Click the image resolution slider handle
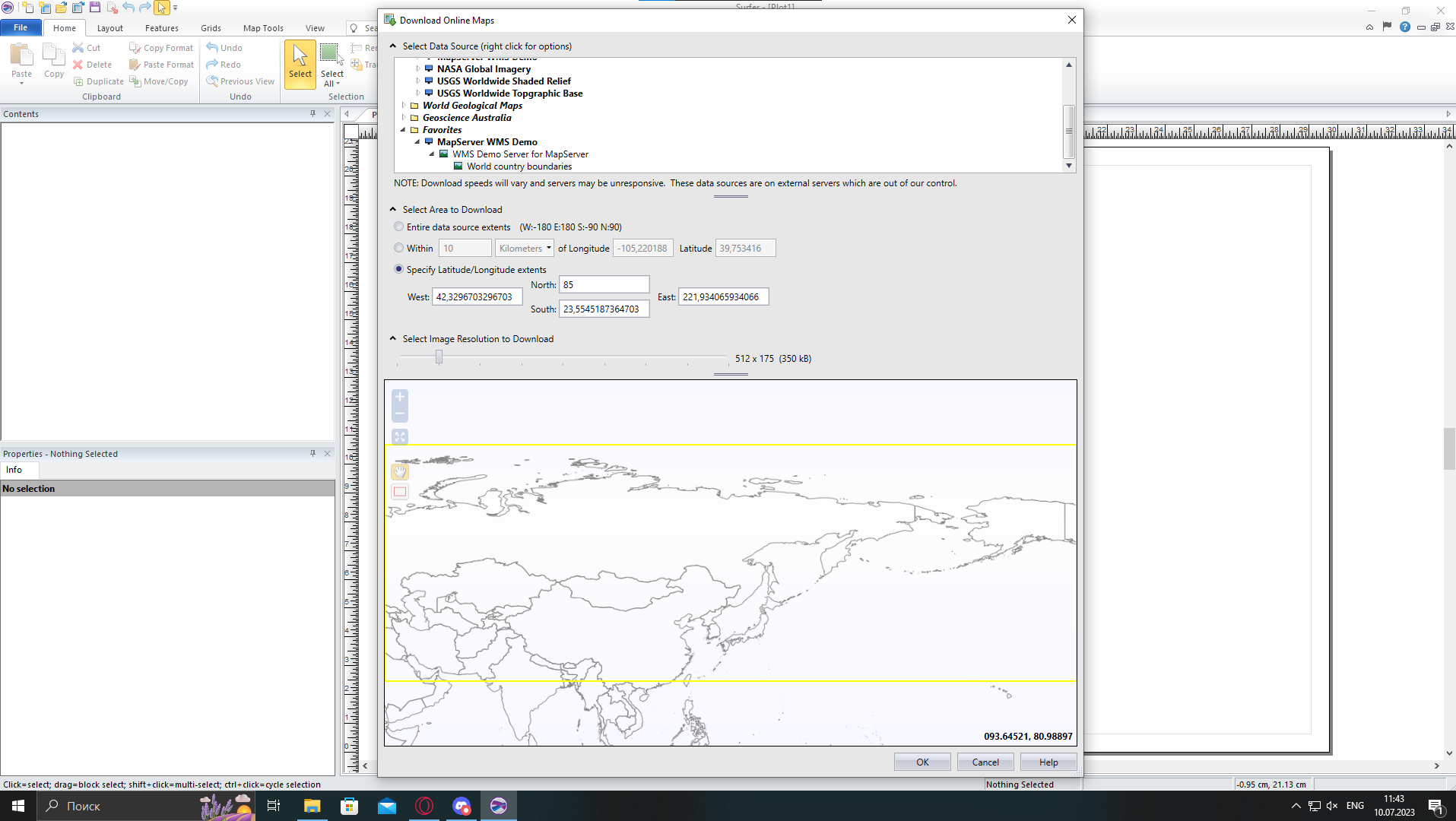The width and height of the screenshot is (1456, 821). click(x=439, y=357)
